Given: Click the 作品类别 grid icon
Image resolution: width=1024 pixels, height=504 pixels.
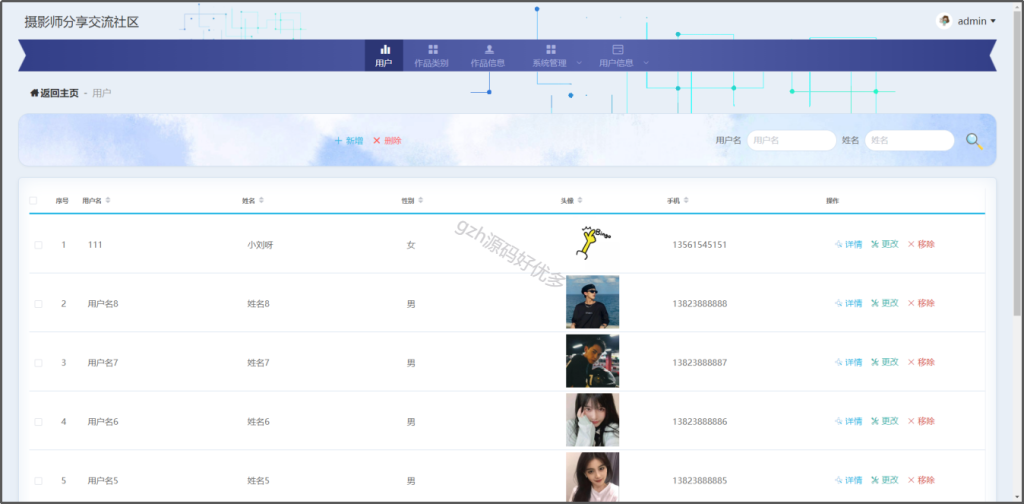Looking at the screenshot, I should 433,49.
